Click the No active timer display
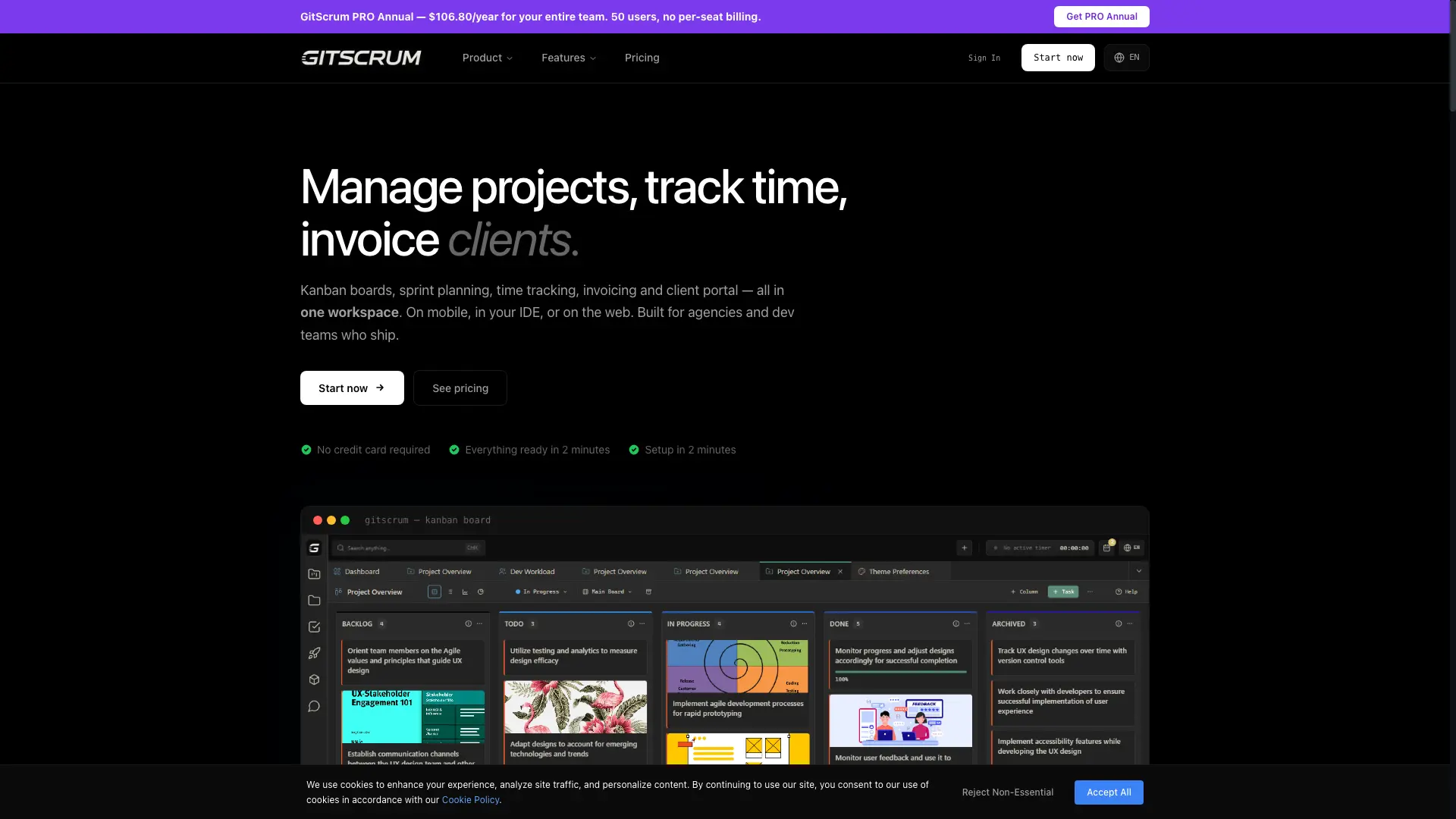Viewport: 1456px width, 819px height. tap(1040, 548)
